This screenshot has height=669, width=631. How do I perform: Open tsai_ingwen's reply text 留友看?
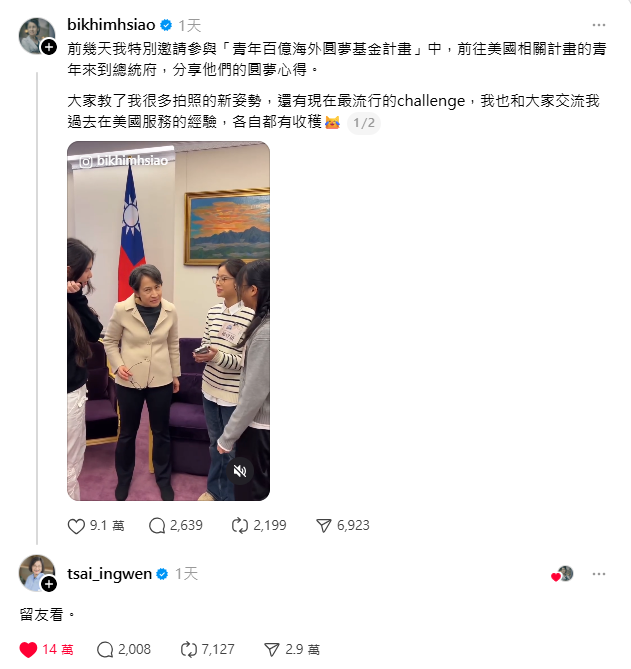coord(47,615)
